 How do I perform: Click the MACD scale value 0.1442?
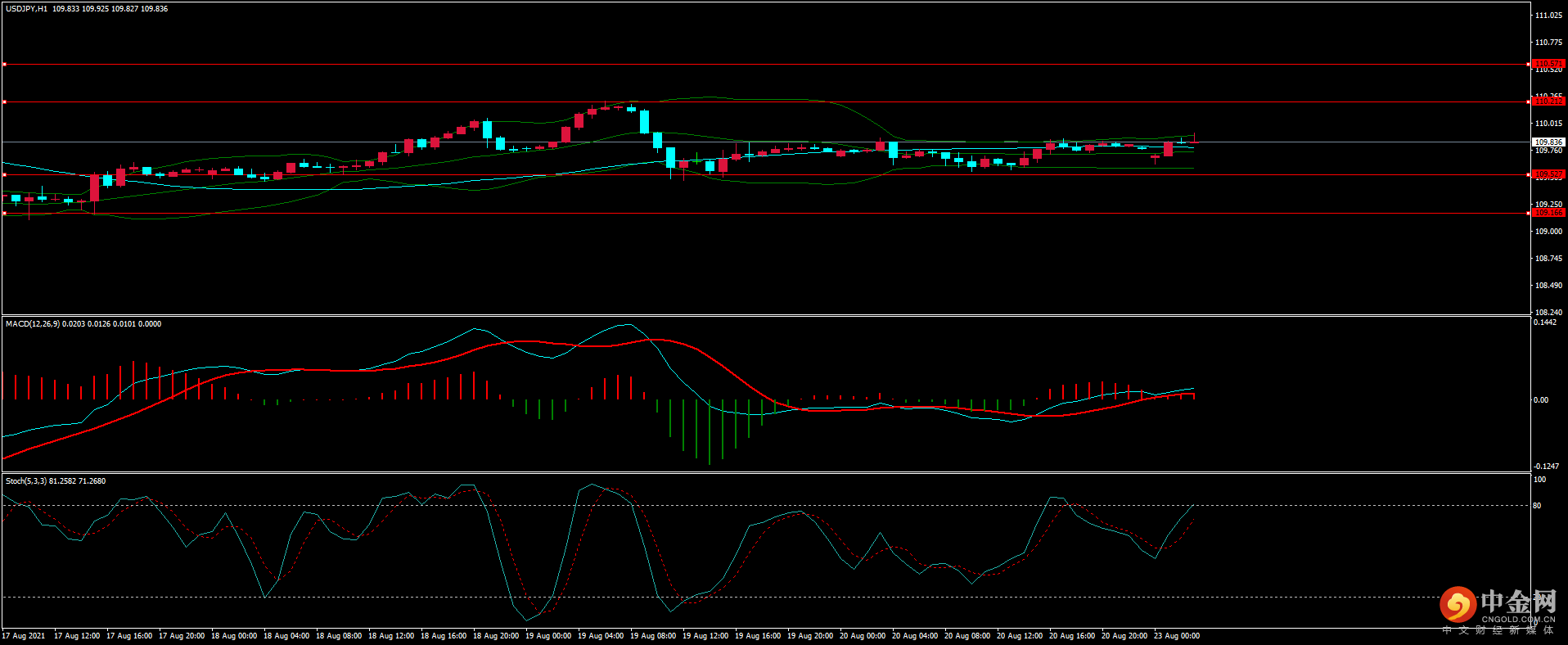coord(1545,322)
